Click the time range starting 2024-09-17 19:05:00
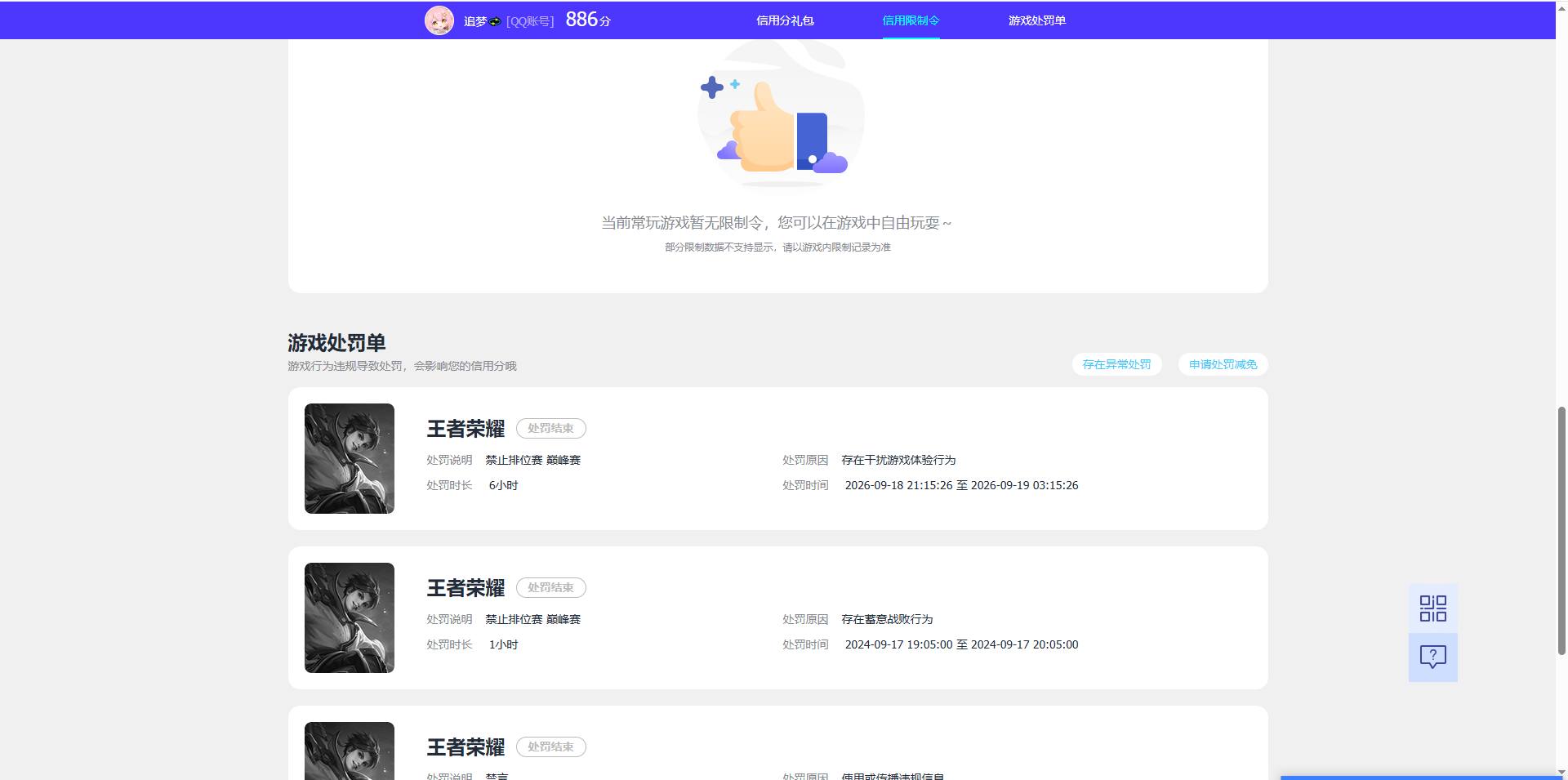This screenshot has height=780, width=1568. pyautogui.click(x=961, y=644)
